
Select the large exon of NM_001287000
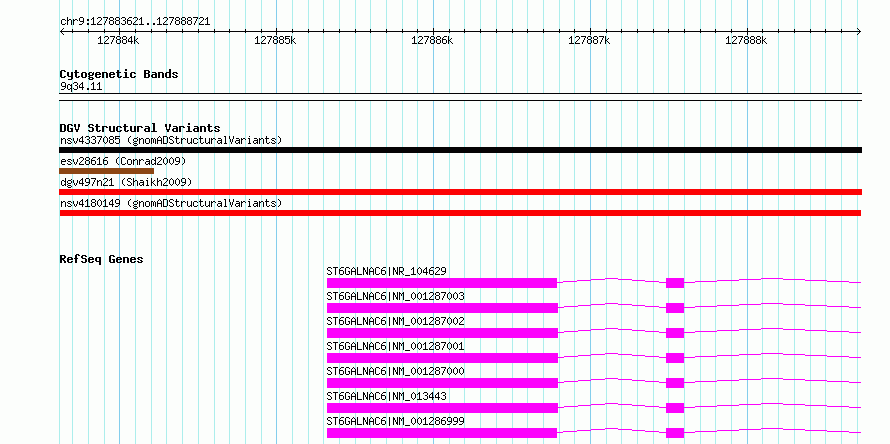coord(442,383)
